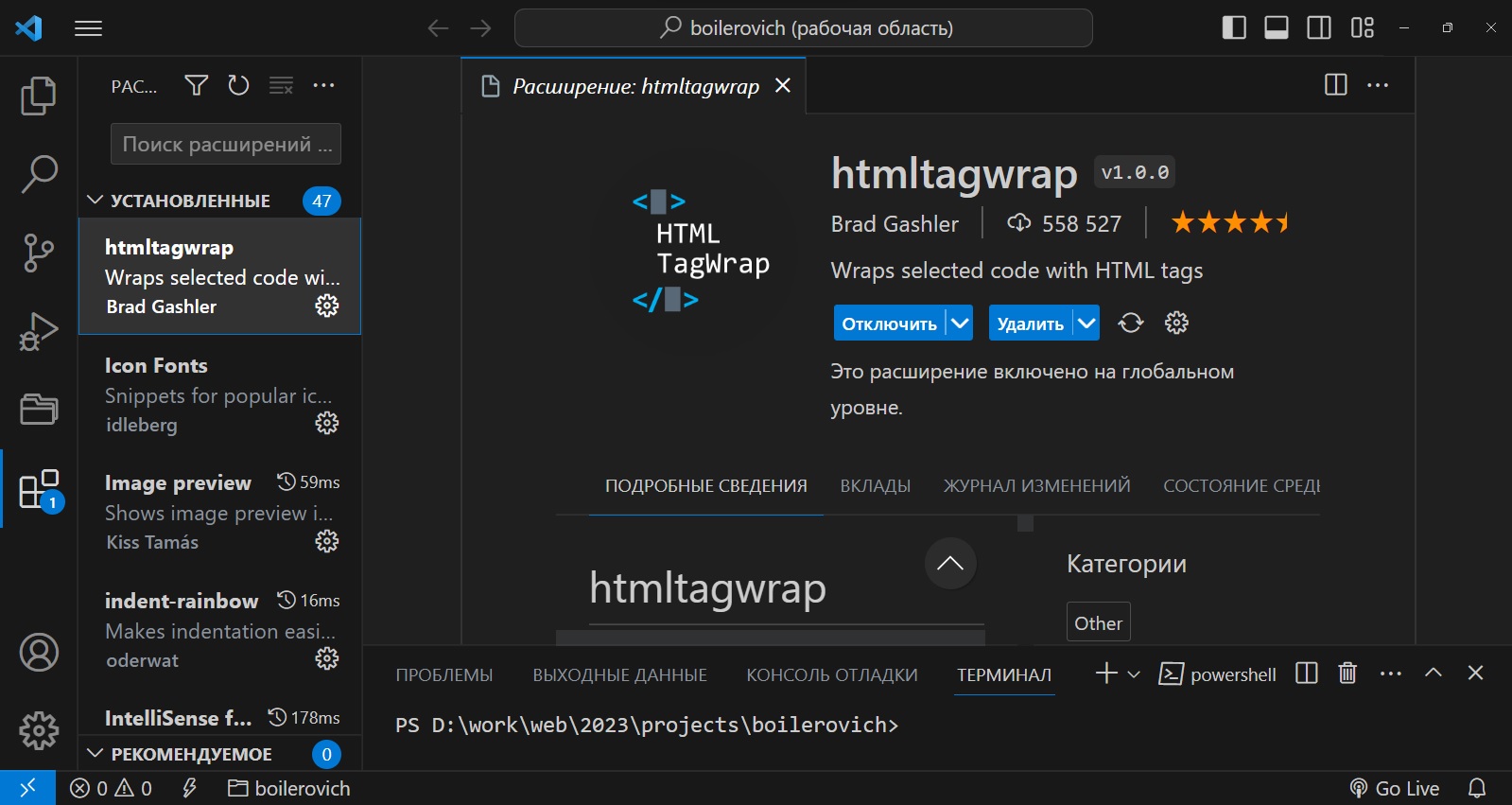Switch to СОСТОЯНИЕ СРЕДЫ tab

pyautogui.click(x=1242, y=486)
